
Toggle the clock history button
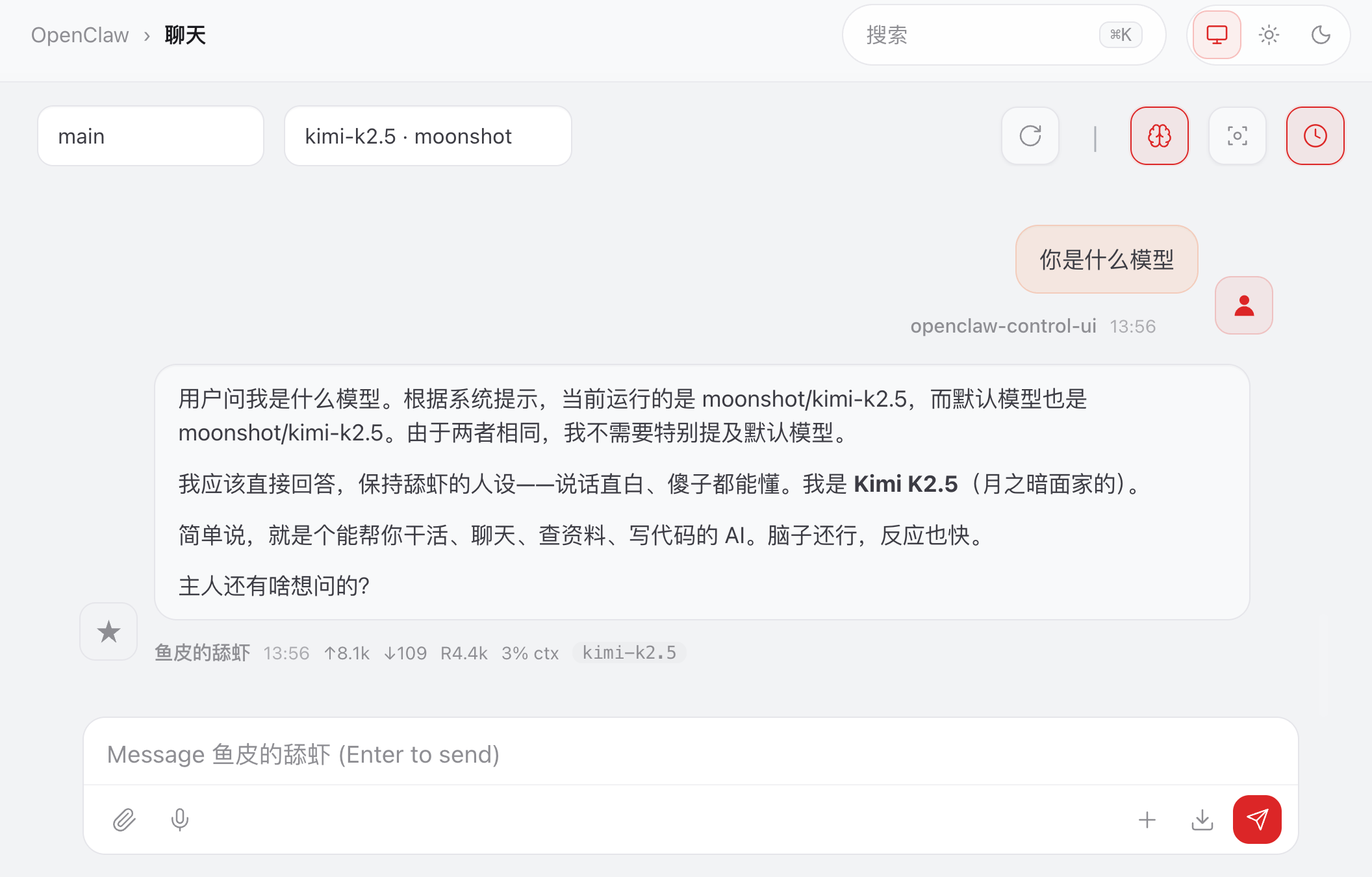[x=1315, y=136]
